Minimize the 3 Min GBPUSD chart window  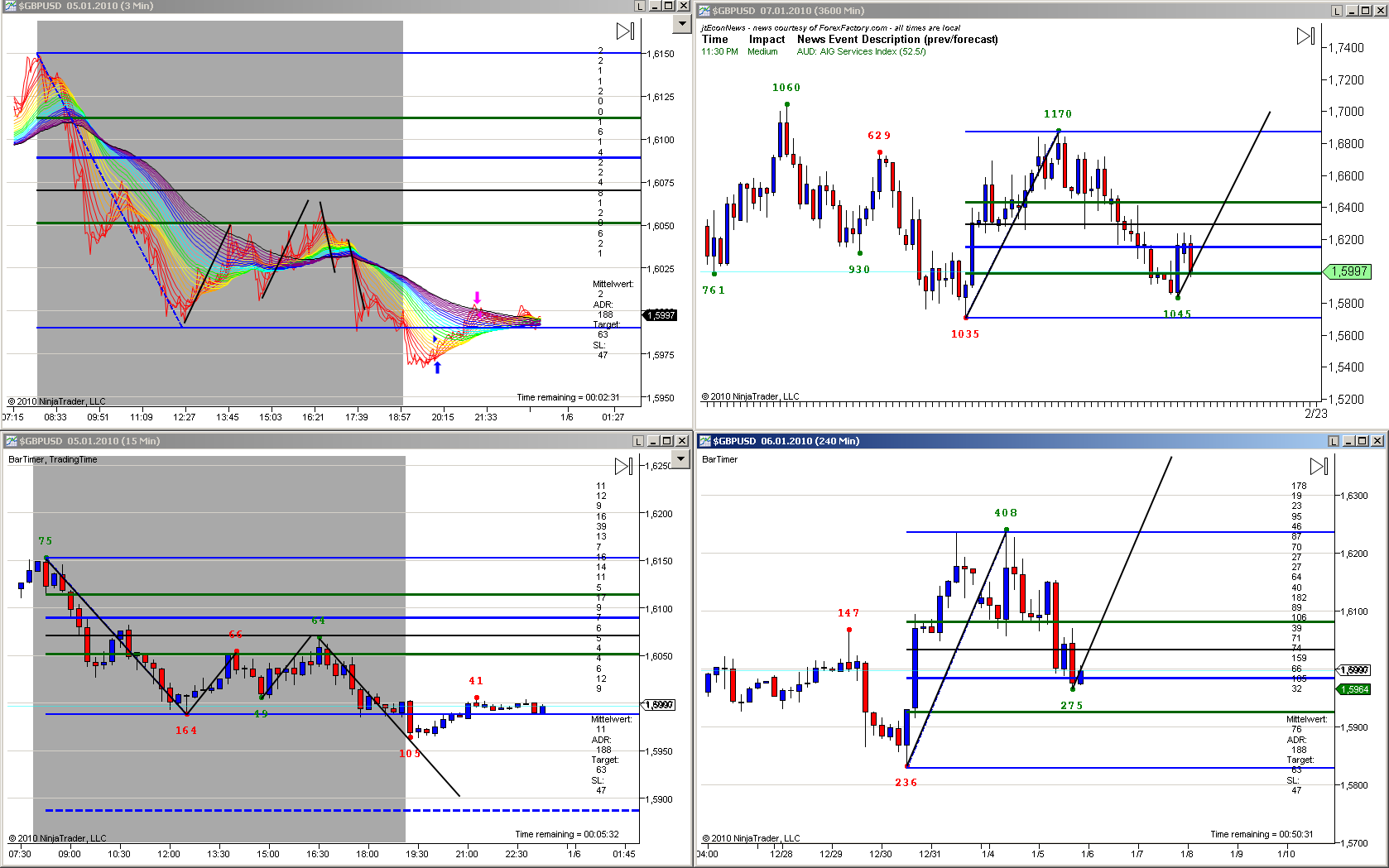click(x=656, y=6)
